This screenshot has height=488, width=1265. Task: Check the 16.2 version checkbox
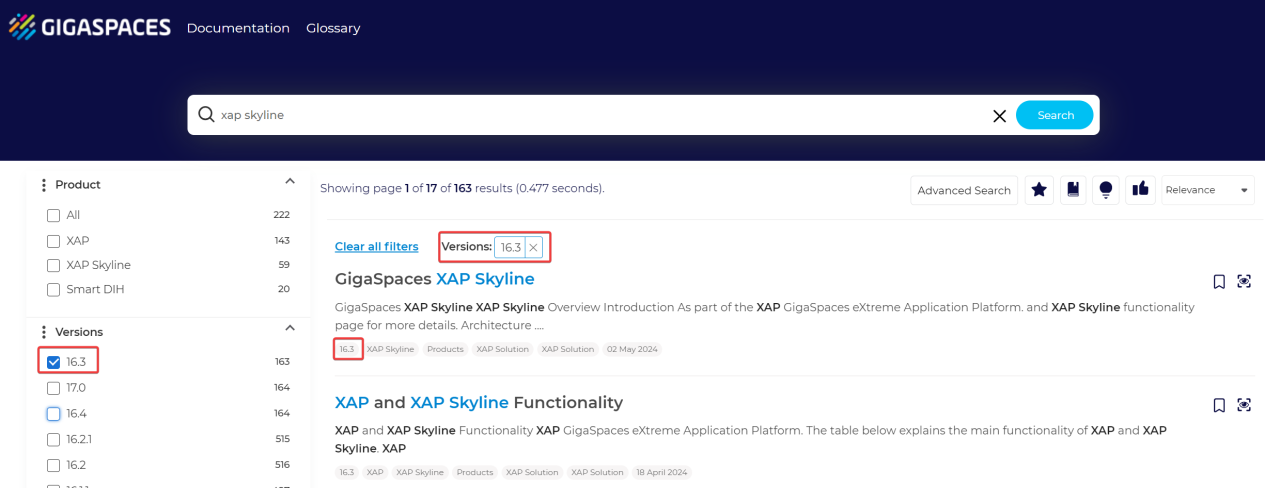[x=54, y=465]
